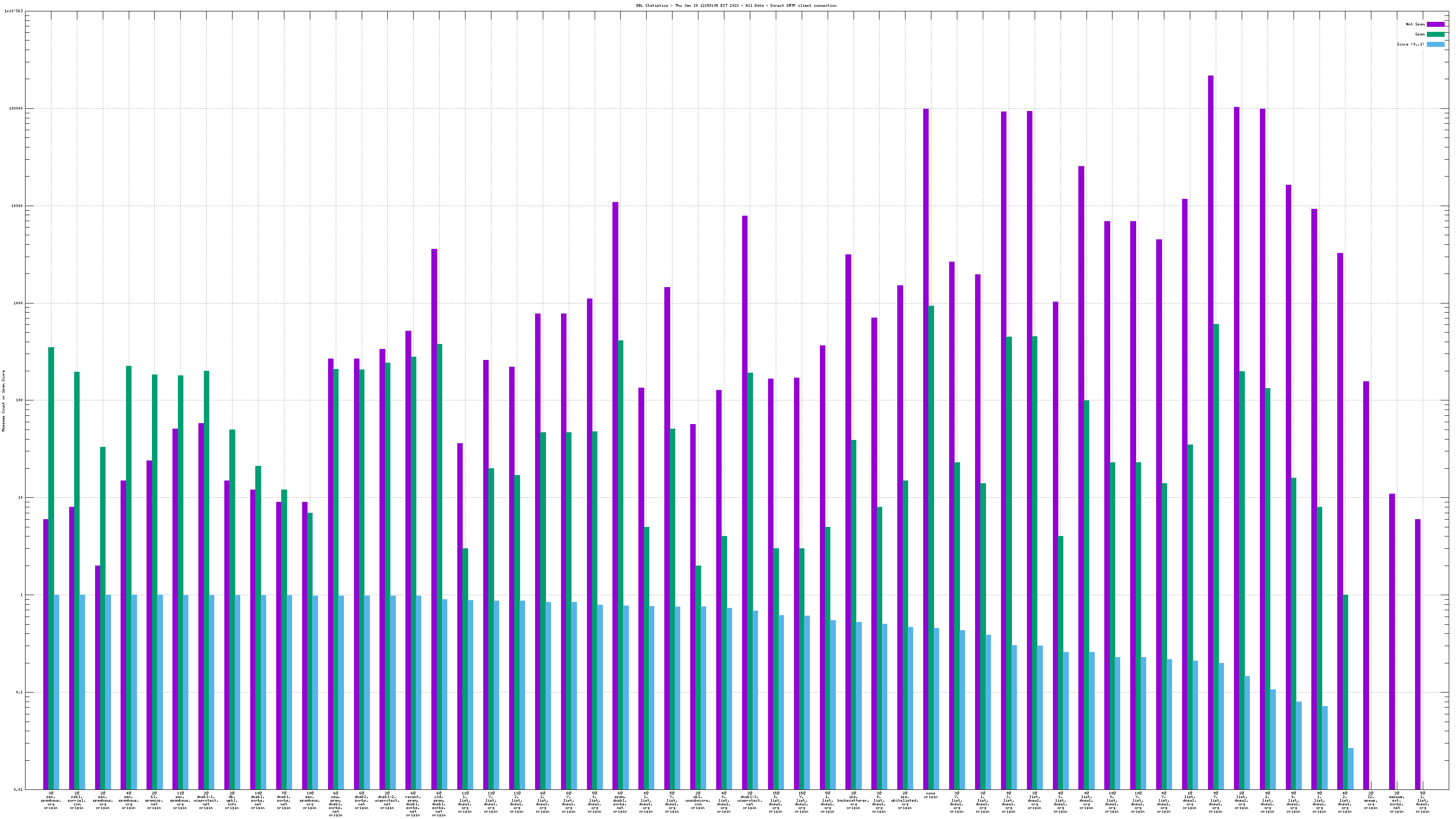Click the db.wpbl.info origin axis label
The image size is (1456, 819).
pos(232,800)
